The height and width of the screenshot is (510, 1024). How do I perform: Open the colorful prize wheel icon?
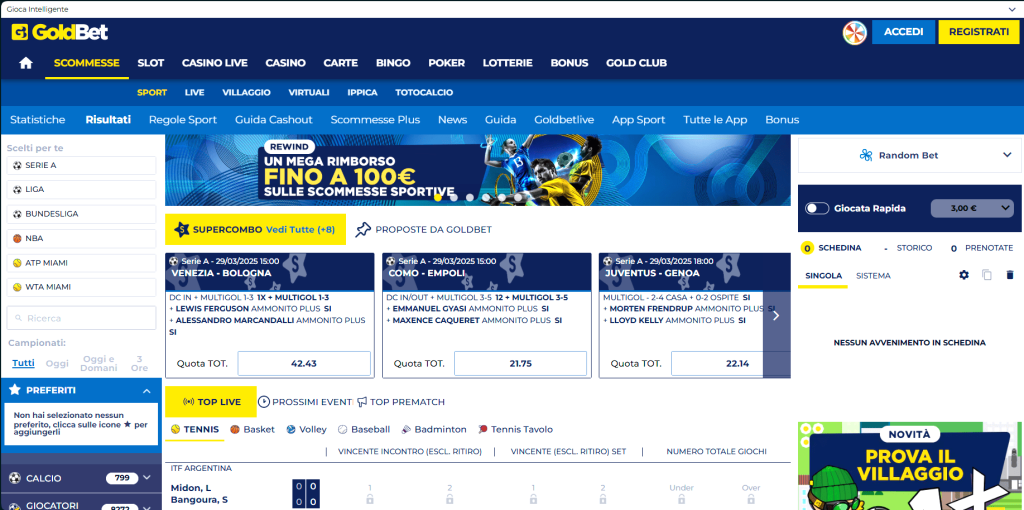854,32
